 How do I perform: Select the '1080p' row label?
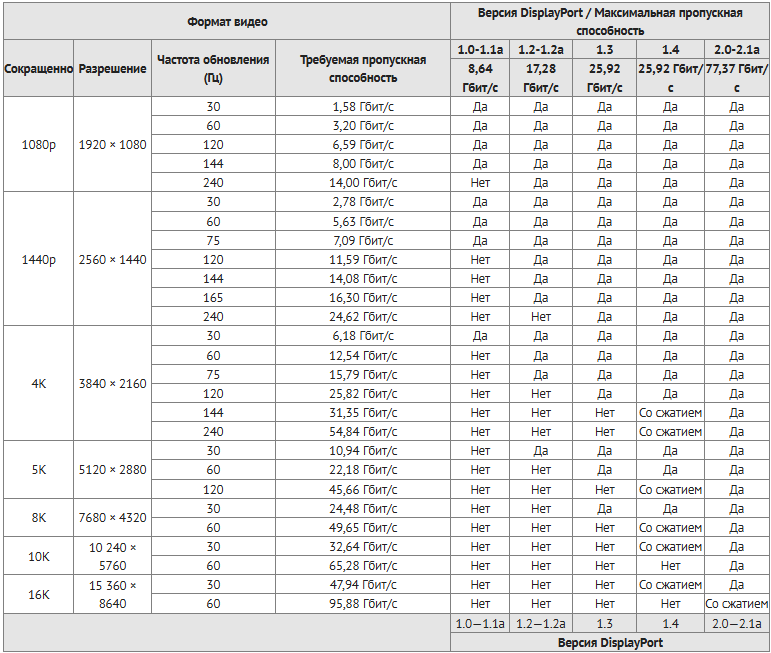[38, 144]
